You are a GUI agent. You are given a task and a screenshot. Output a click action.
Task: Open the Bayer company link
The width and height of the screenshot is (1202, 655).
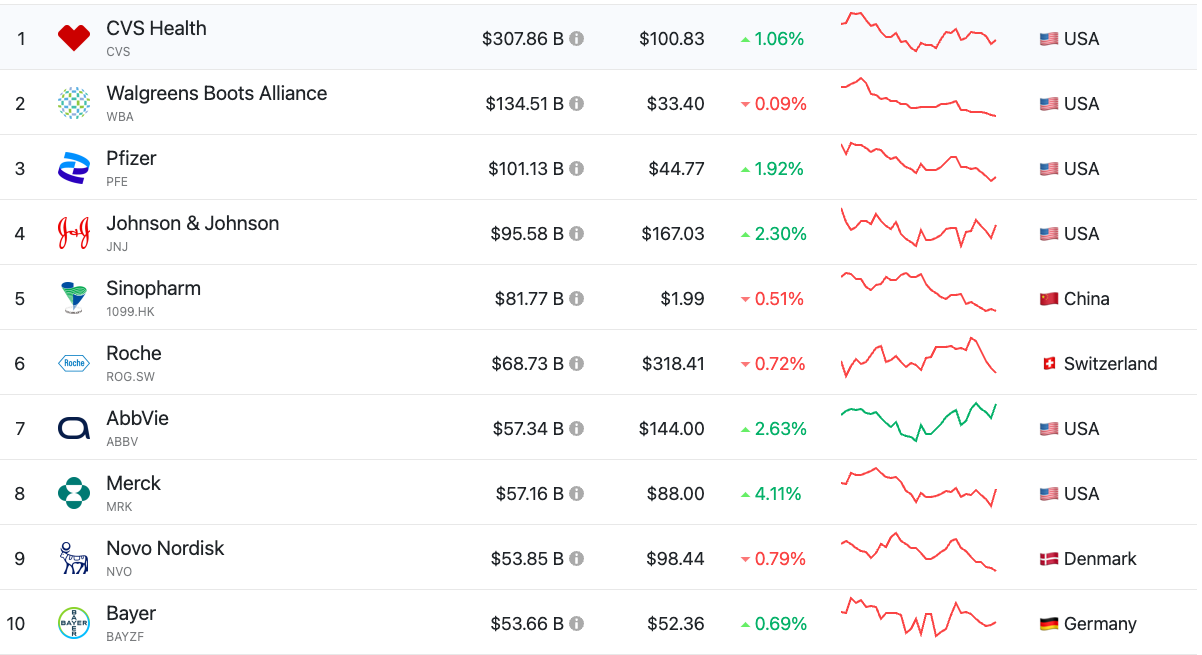131,613
